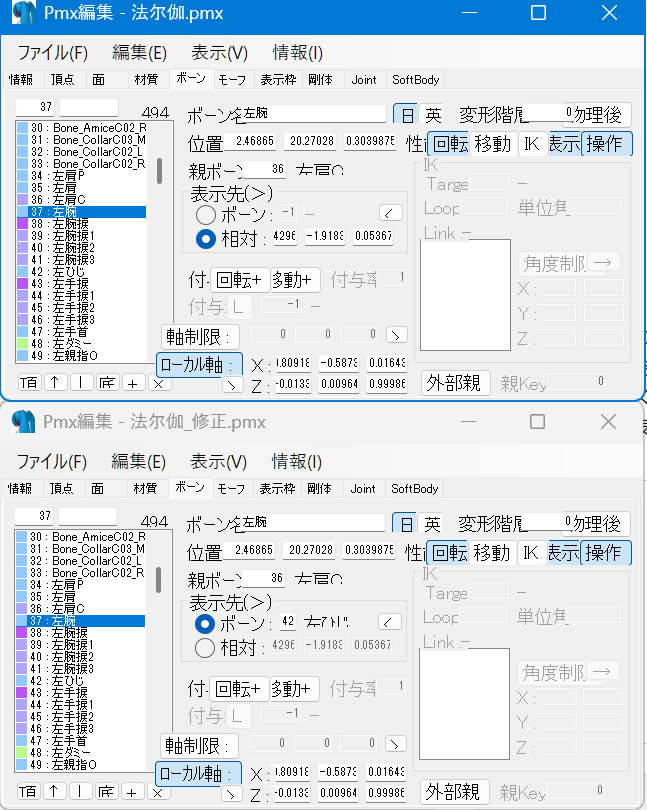Screen dimensions: 647x810
Task: Open 表示(V) menu in 法尔伽_修正.pmx window
Action: point(219,462)
